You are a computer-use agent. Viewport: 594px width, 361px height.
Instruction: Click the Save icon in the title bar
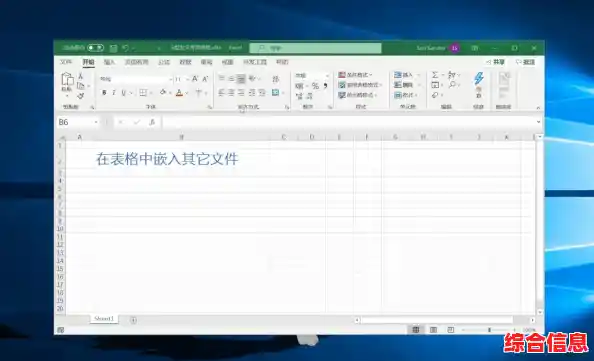113,48
